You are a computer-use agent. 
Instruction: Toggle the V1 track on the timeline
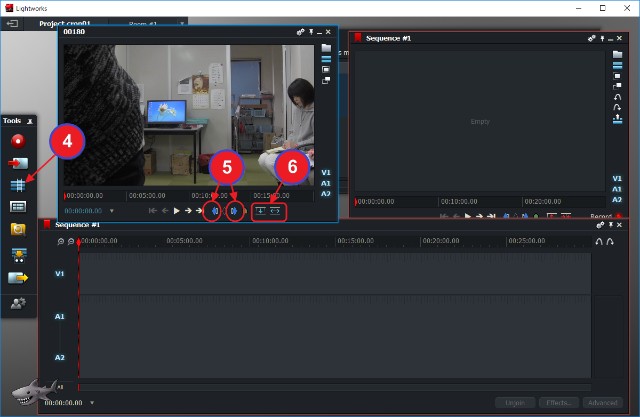click(x=59, y=273)
